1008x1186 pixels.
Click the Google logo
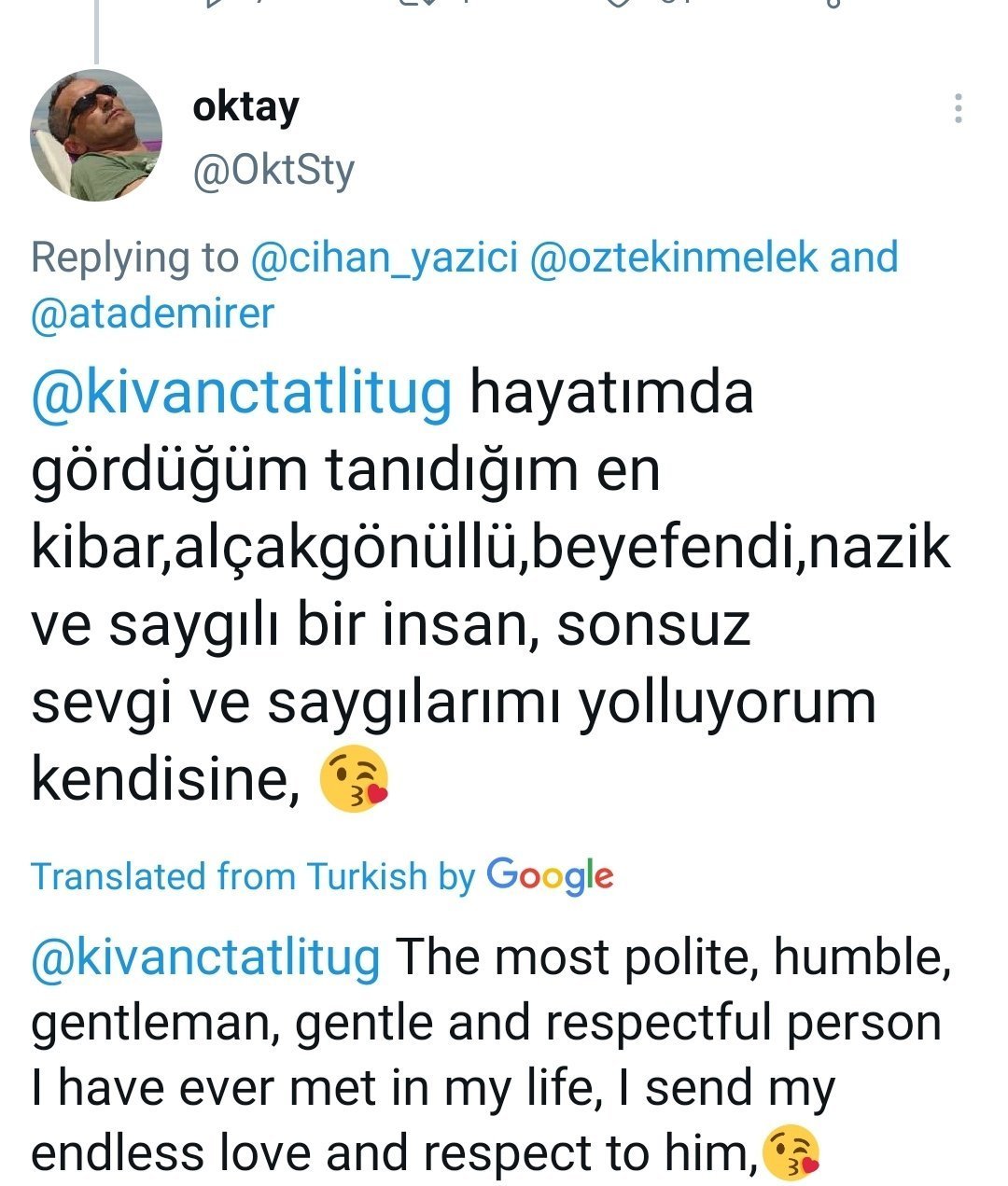550,876
